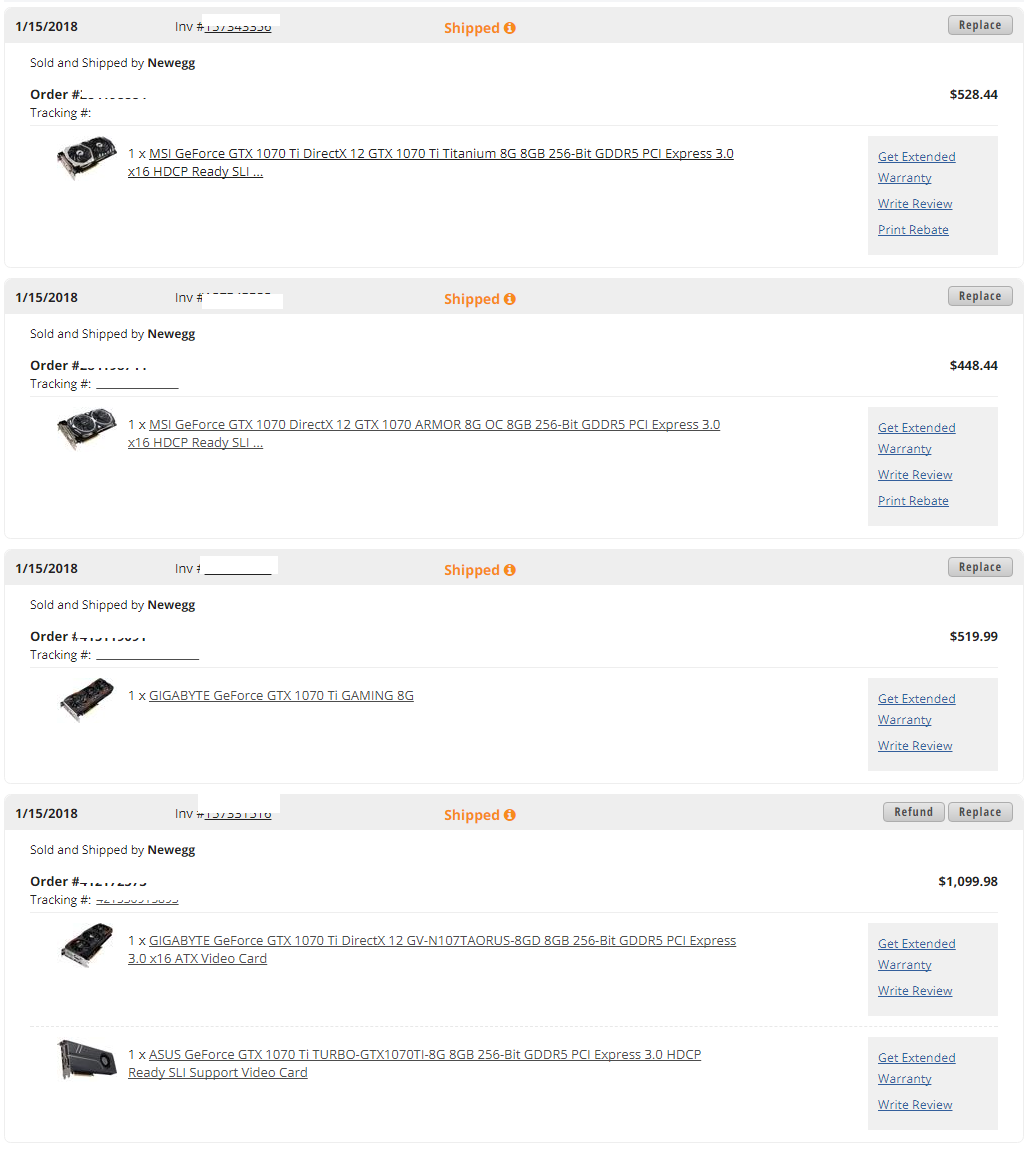The image size is (1029, 1151).
Task: Click the info icon beside first Shipped status
Action: coord(509,28)
